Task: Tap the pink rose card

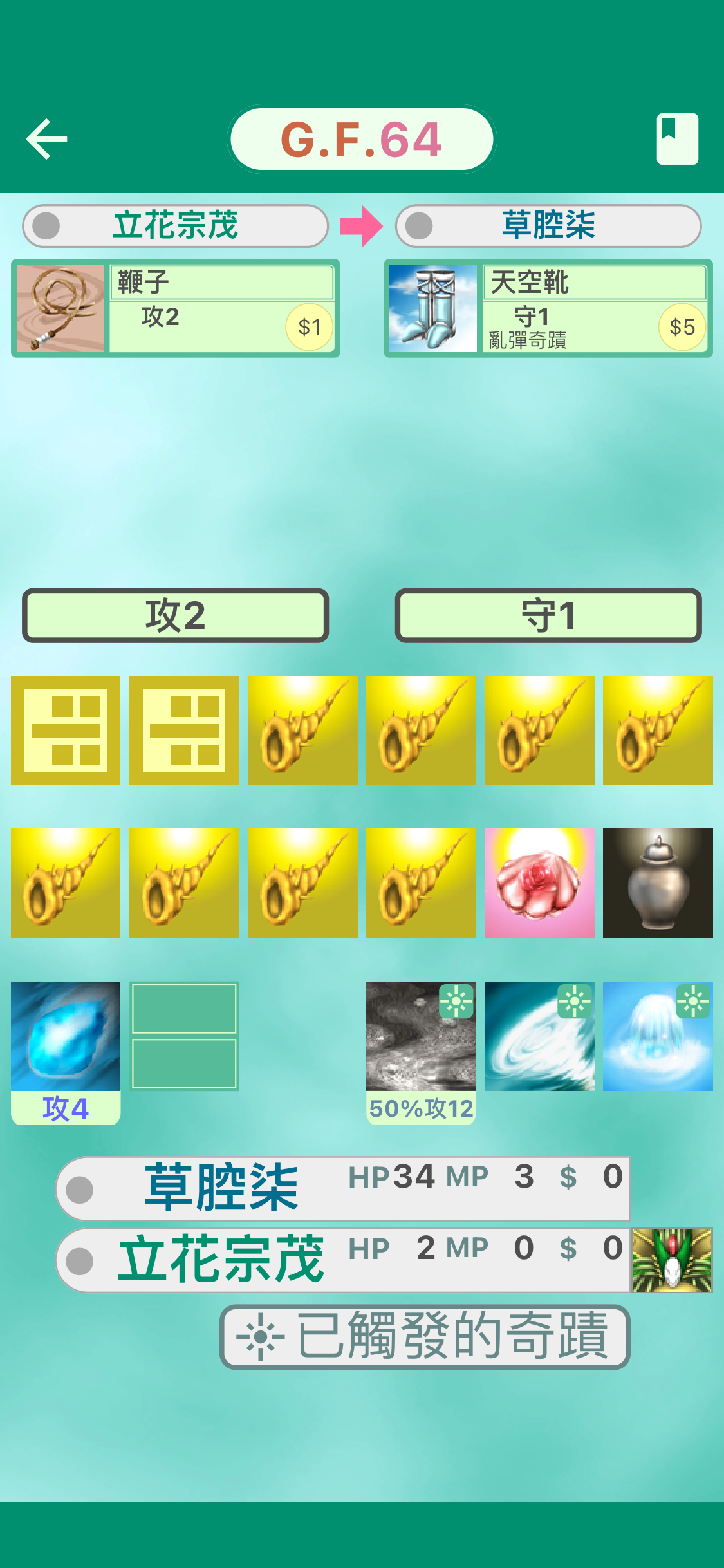Action: [539, 883]
